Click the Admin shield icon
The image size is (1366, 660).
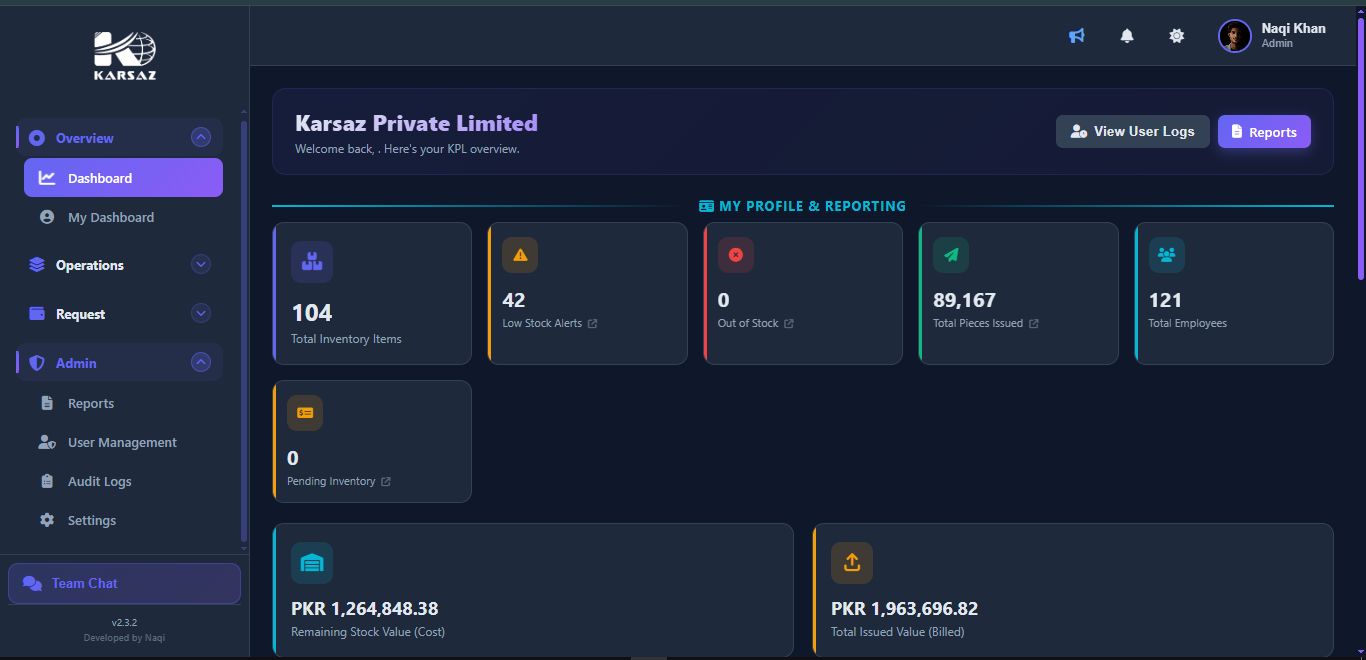pos(37,363)
